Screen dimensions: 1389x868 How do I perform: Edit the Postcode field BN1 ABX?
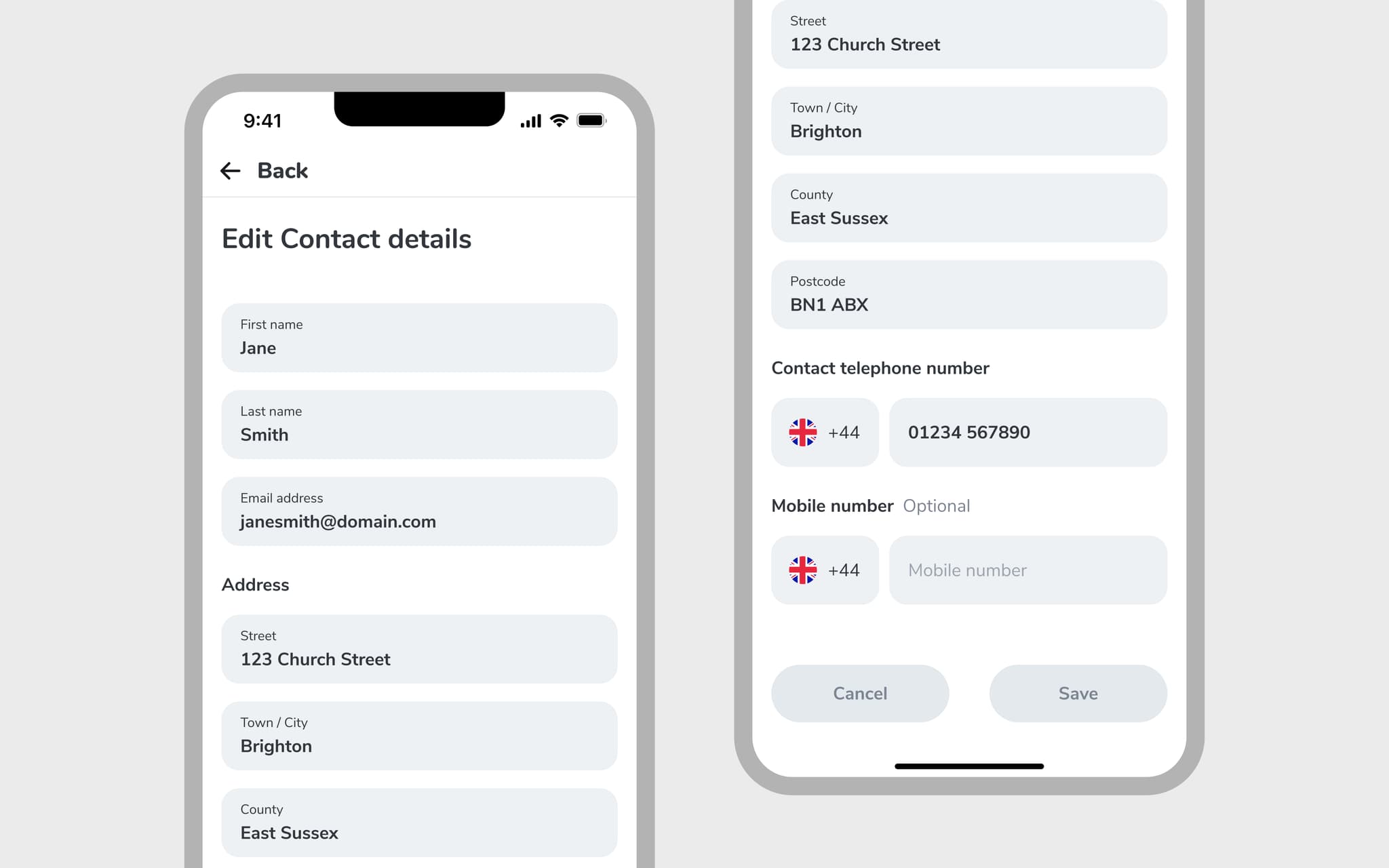[969, 295]
